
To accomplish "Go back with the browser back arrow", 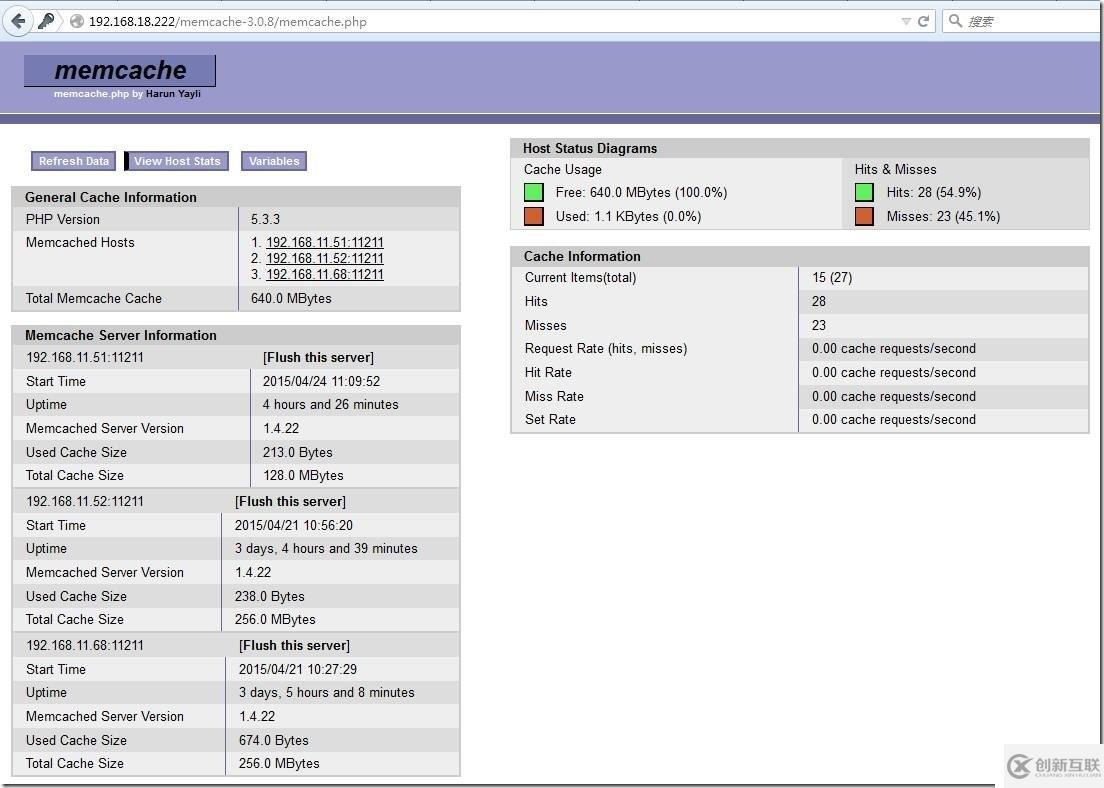I will pyautogui.click(x=18, y=21).
